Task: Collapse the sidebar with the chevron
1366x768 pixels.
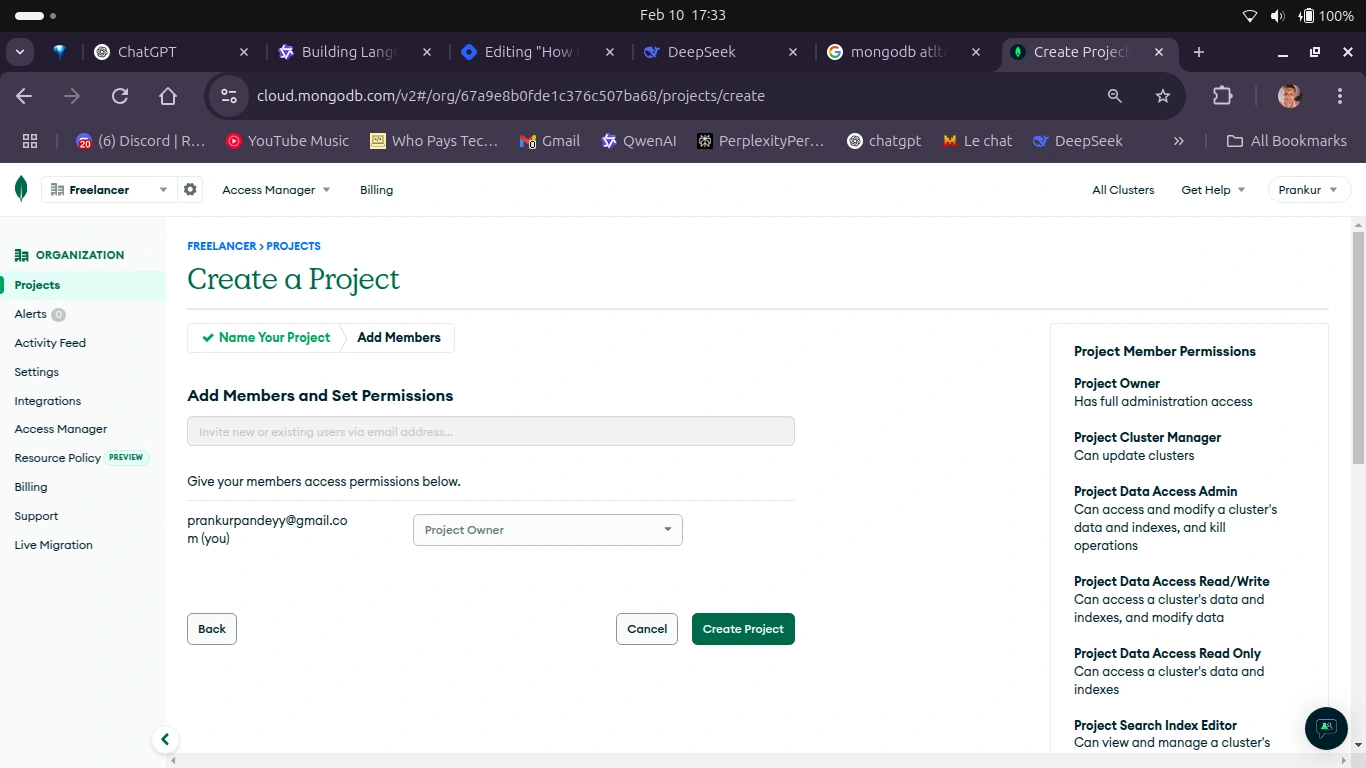Action: pos(165,739)
